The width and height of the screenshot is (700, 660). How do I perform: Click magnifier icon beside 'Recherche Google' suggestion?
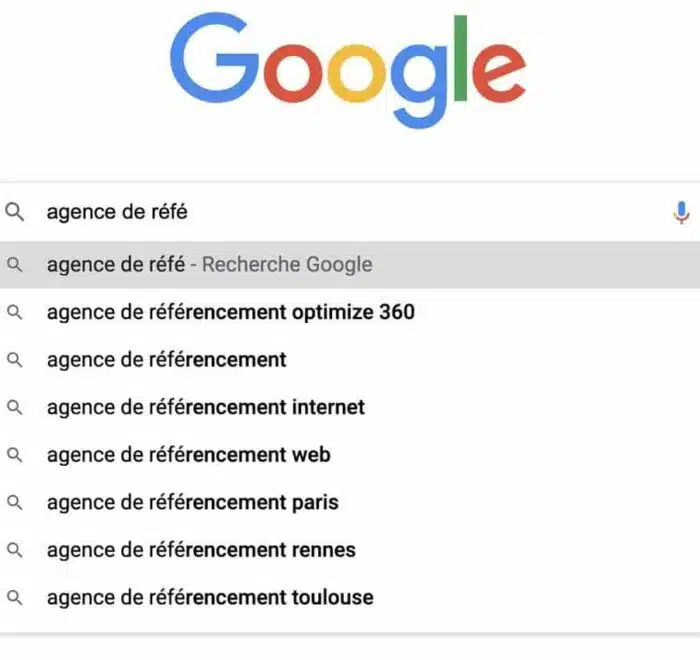(14, 265)
